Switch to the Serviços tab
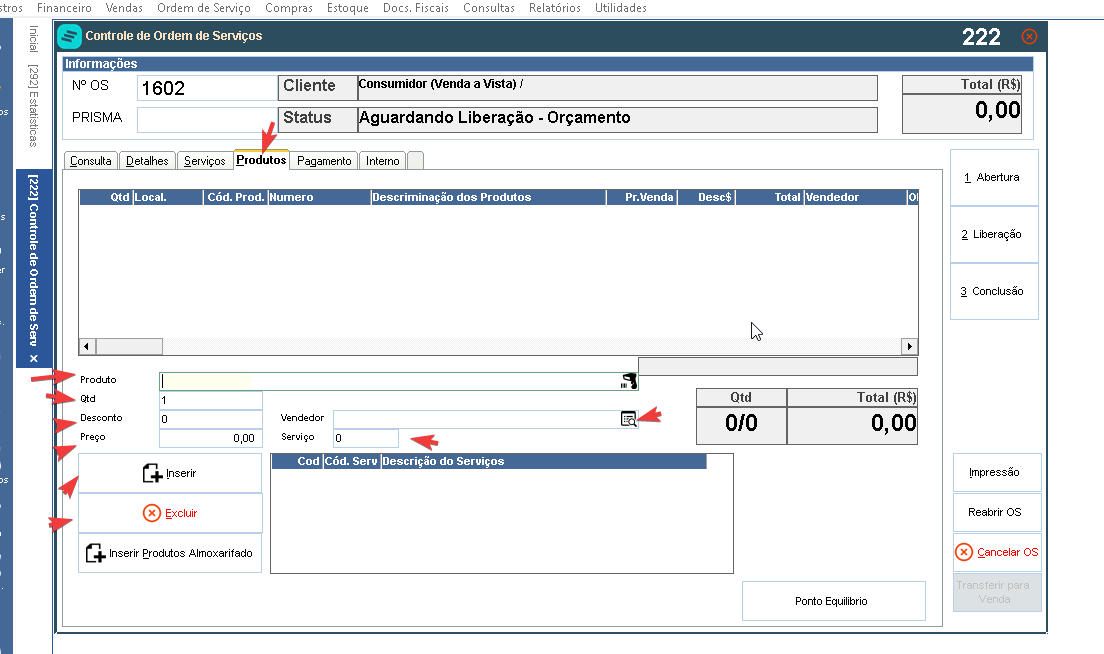The width and height of the screenshot is (1104, 654). pos(204,161)
